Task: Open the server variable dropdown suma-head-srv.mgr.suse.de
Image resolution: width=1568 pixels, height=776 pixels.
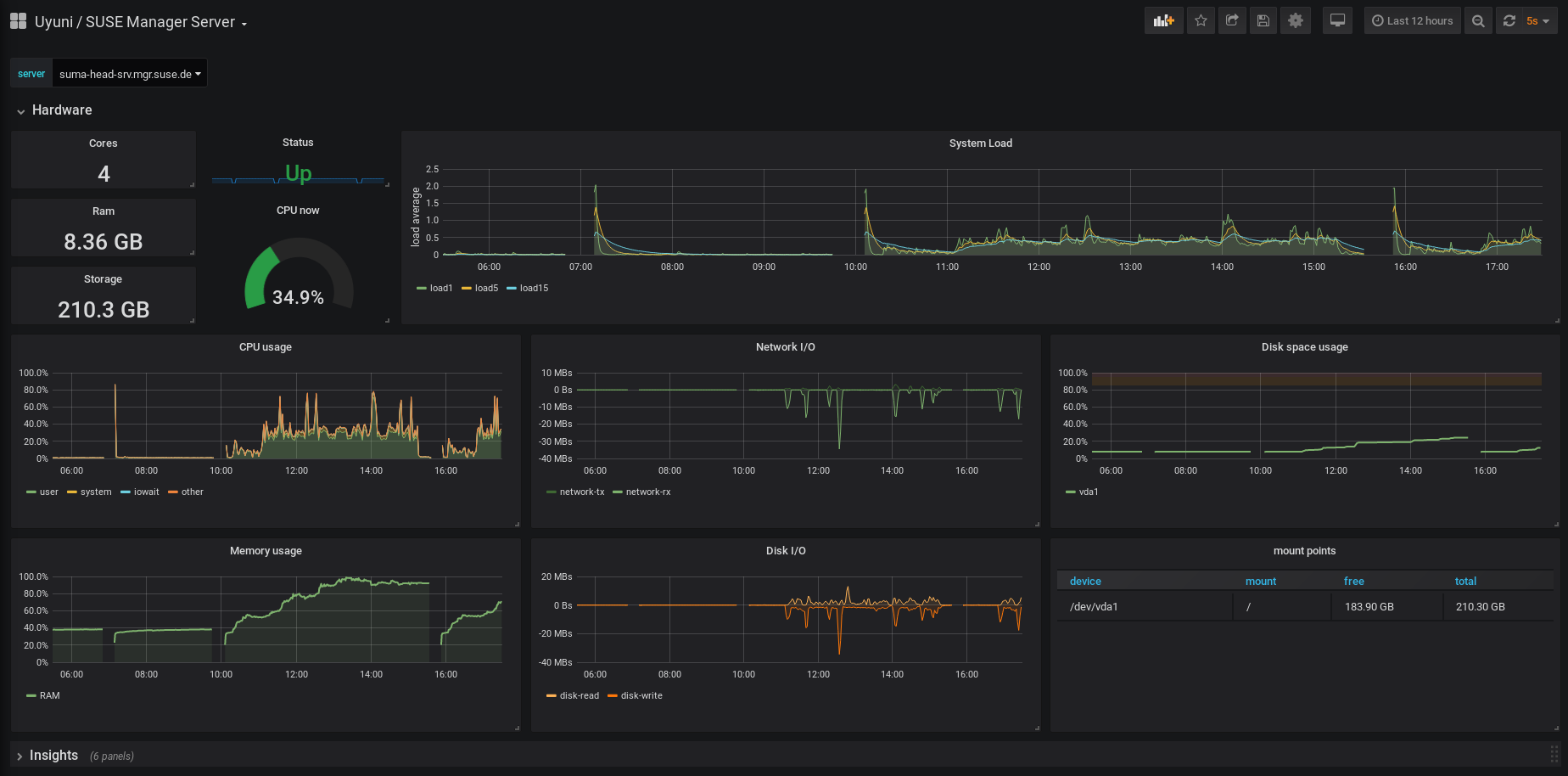Action: 130,74
